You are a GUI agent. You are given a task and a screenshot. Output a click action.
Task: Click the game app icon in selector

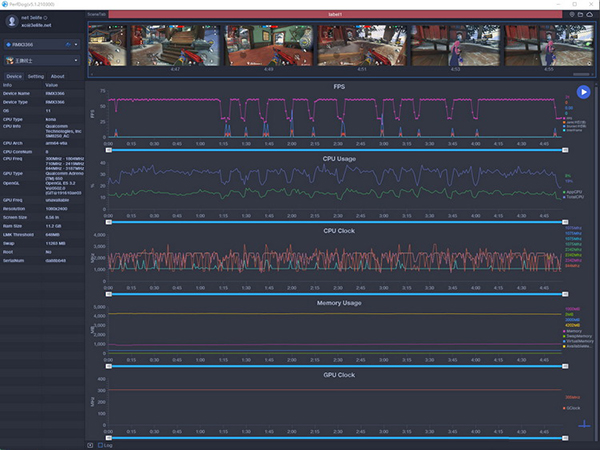(10, 60)
